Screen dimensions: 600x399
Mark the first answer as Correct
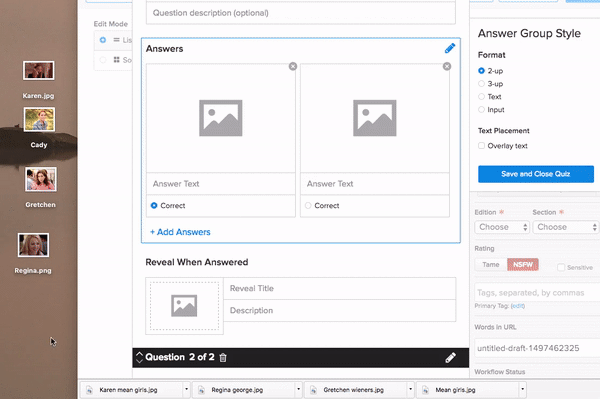[154, 205]
